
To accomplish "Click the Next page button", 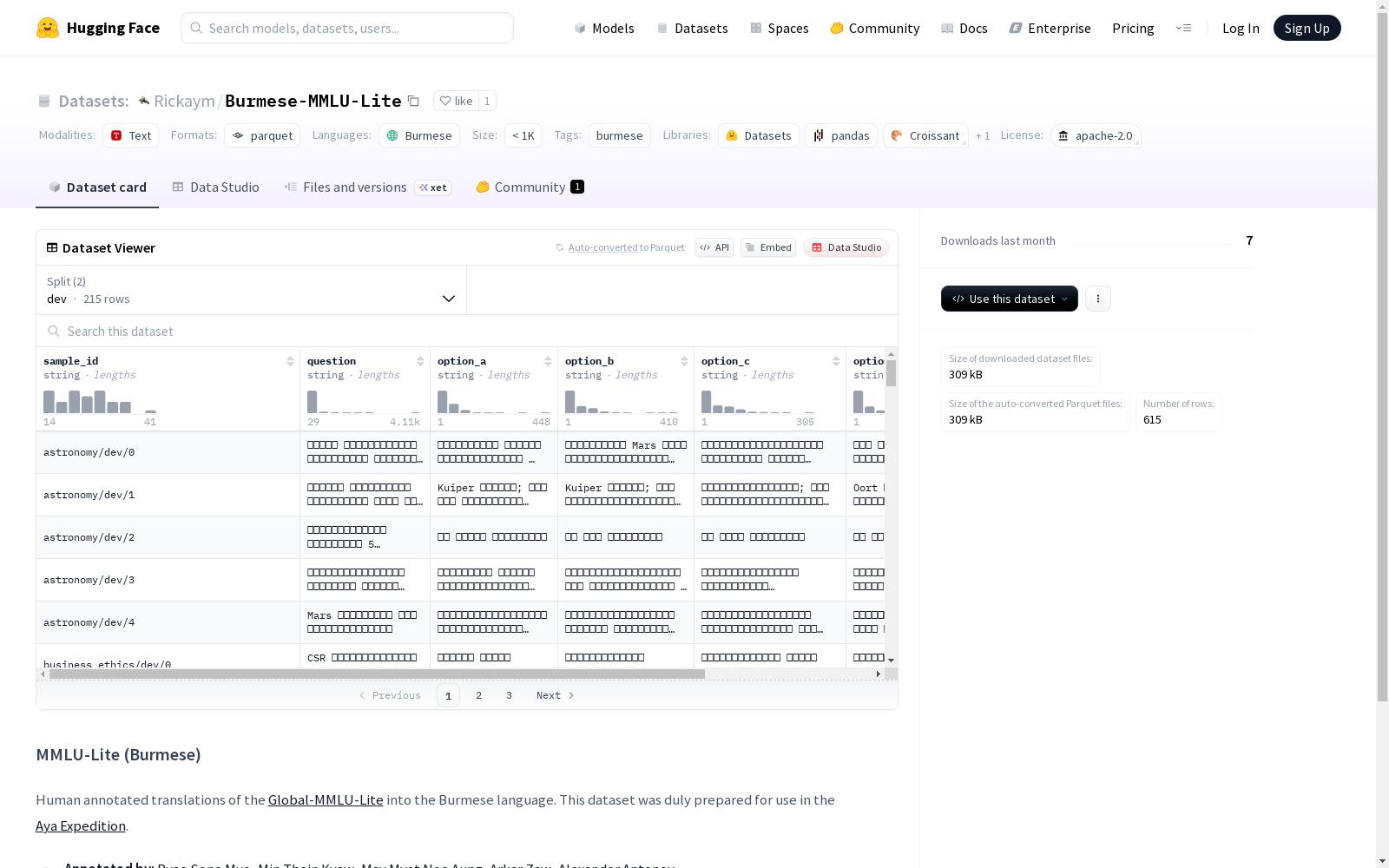I will pos(556,695).
